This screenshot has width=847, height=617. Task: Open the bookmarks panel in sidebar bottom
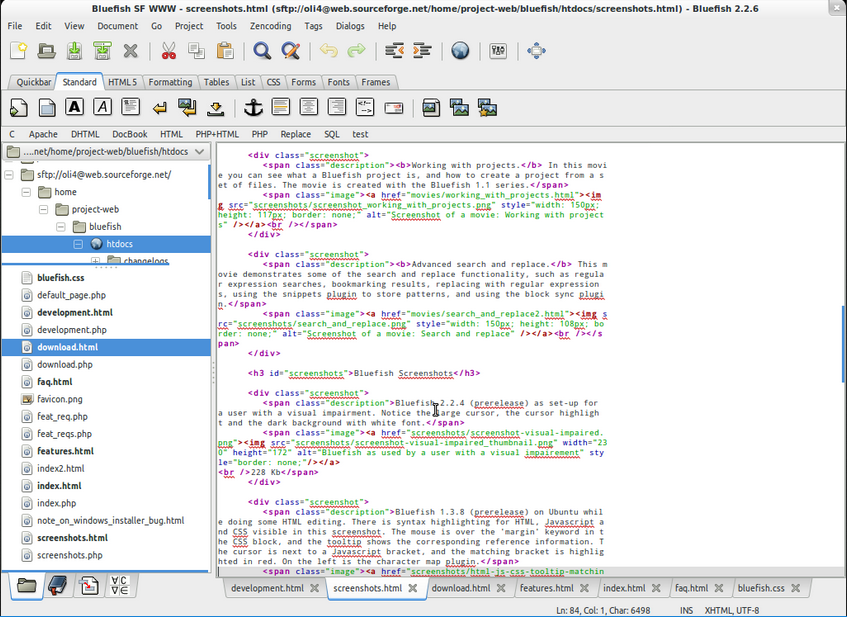(59, 586)
